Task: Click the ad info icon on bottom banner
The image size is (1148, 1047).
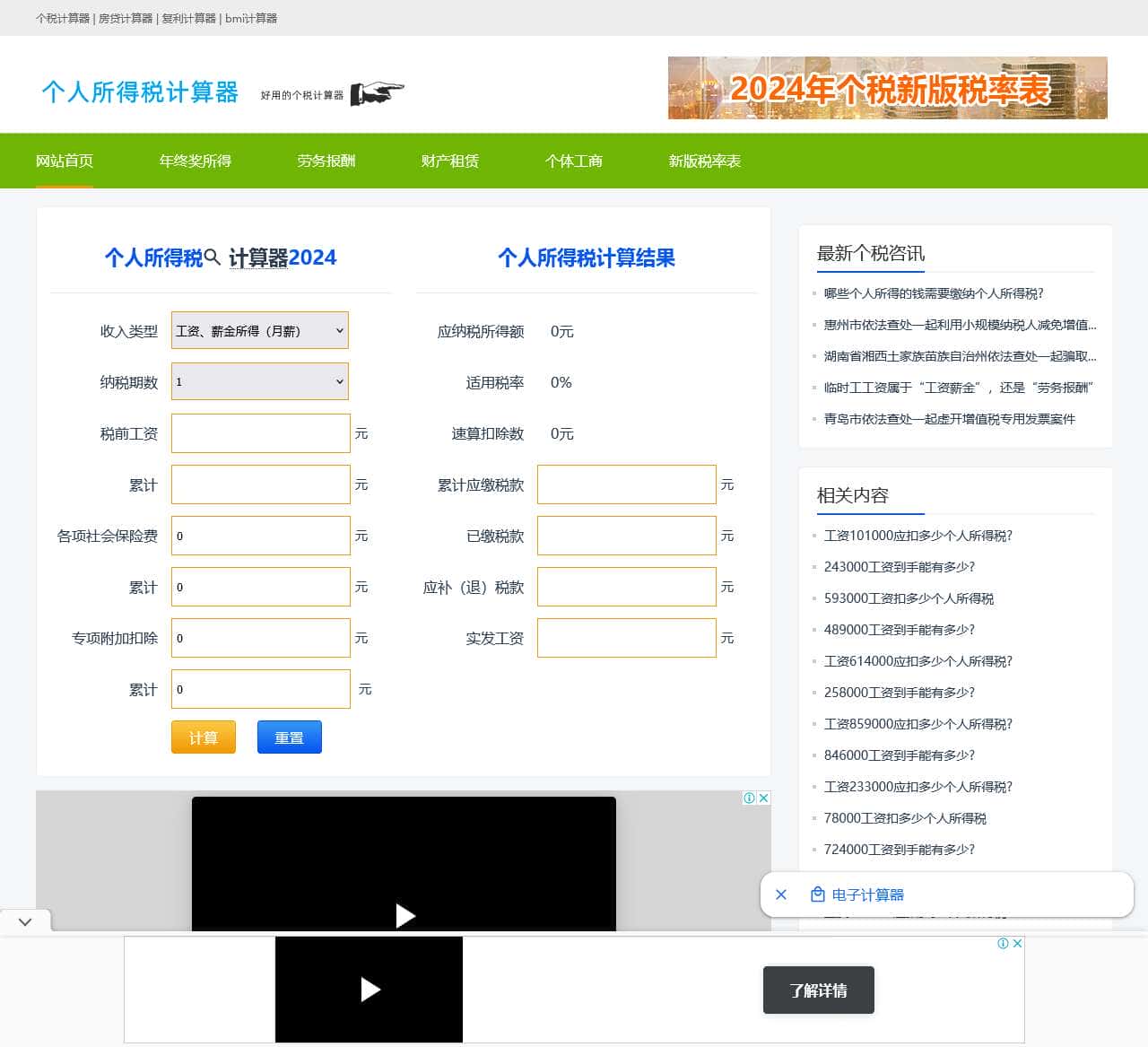Action: click(x=1004, y=943)
